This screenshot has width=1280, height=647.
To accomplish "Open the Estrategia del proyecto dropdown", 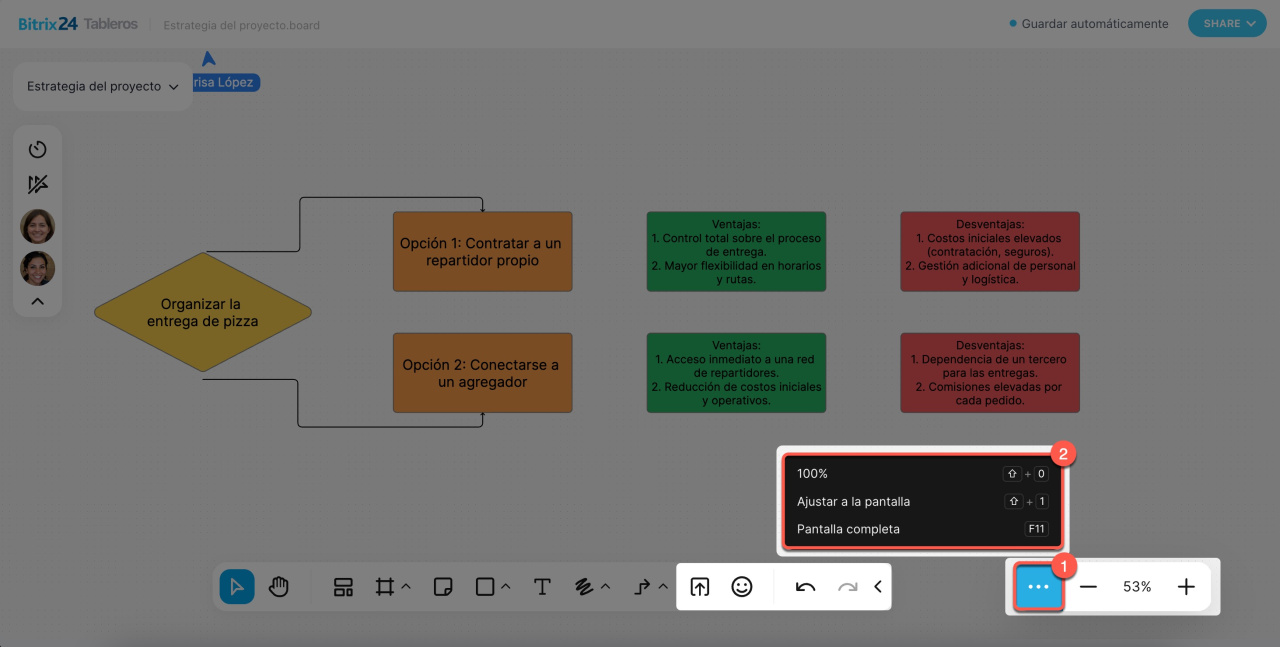I will (103, 87).
